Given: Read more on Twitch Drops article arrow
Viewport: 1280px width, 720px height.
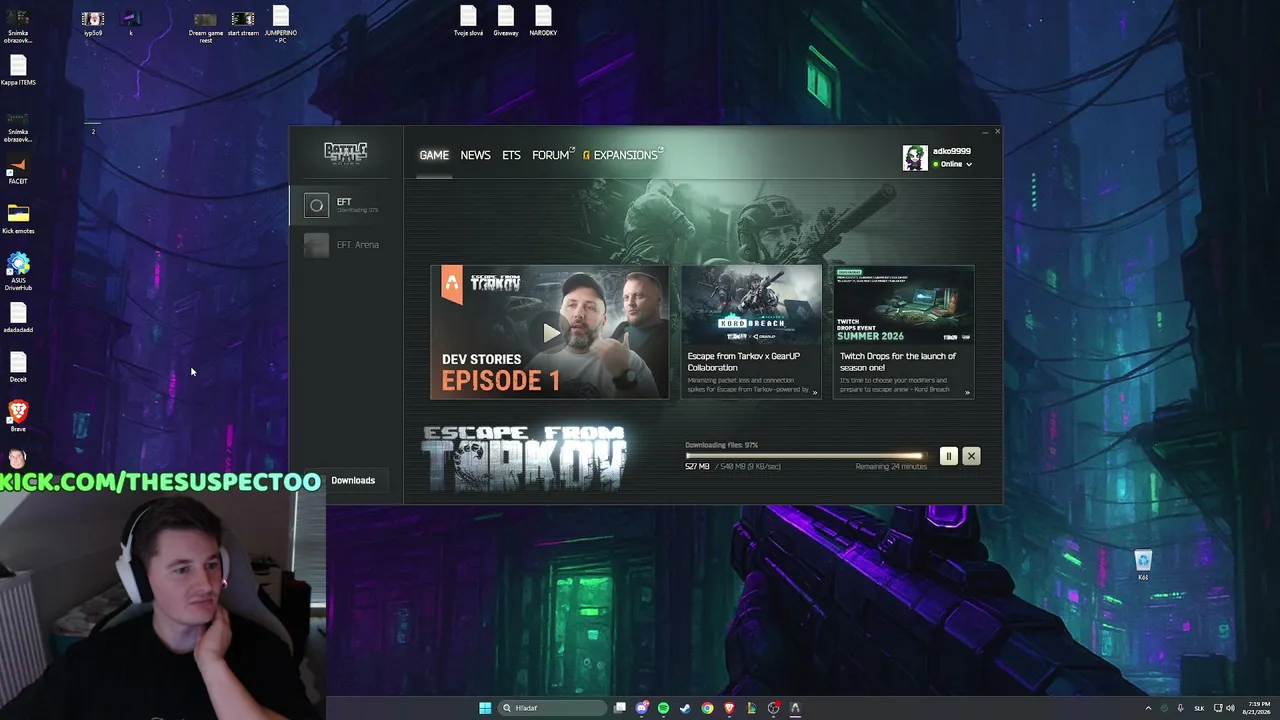Looking at the screenshot, I should pos(967,393).
